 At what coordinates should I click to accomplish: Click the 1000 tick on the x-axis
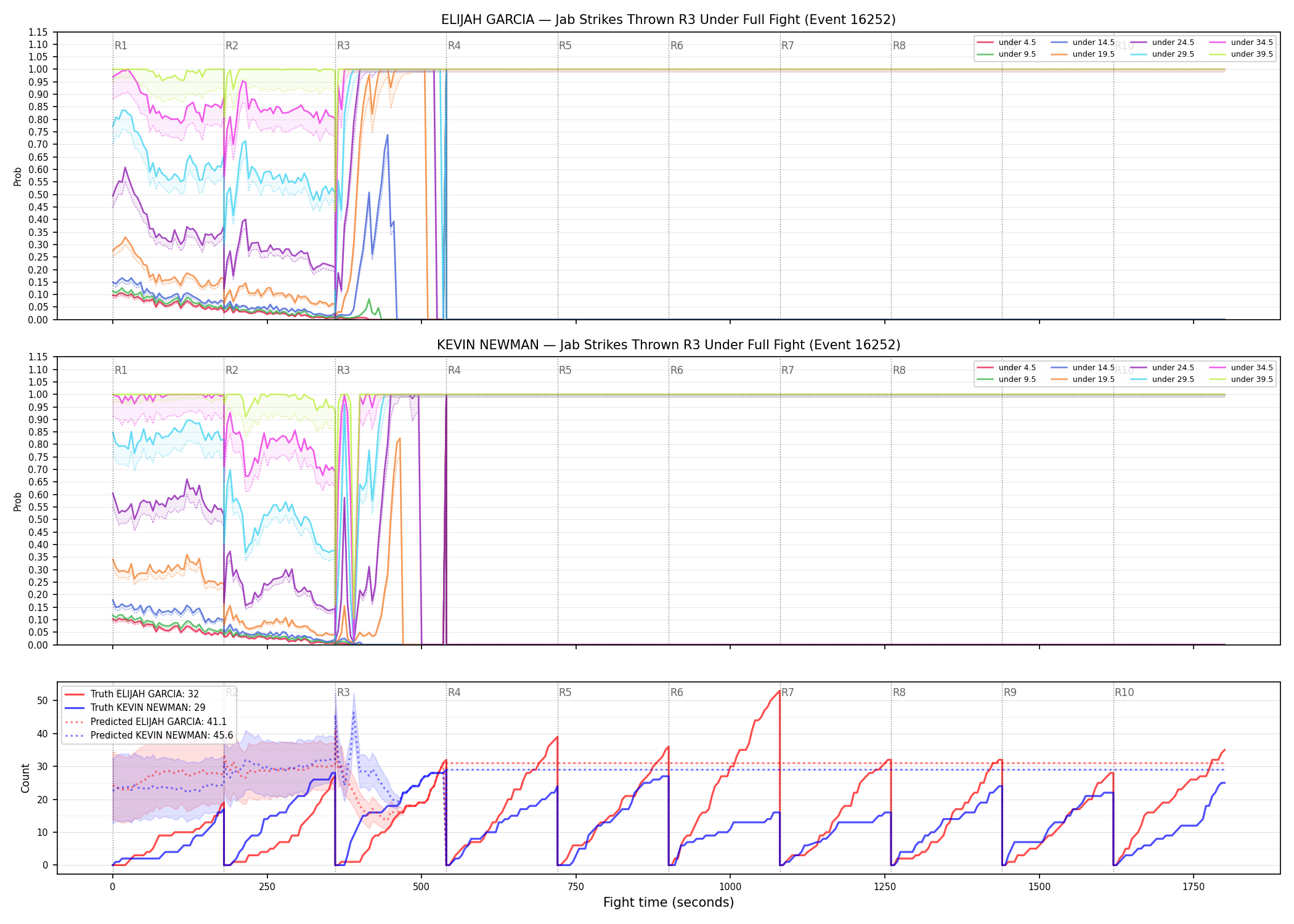730,886
